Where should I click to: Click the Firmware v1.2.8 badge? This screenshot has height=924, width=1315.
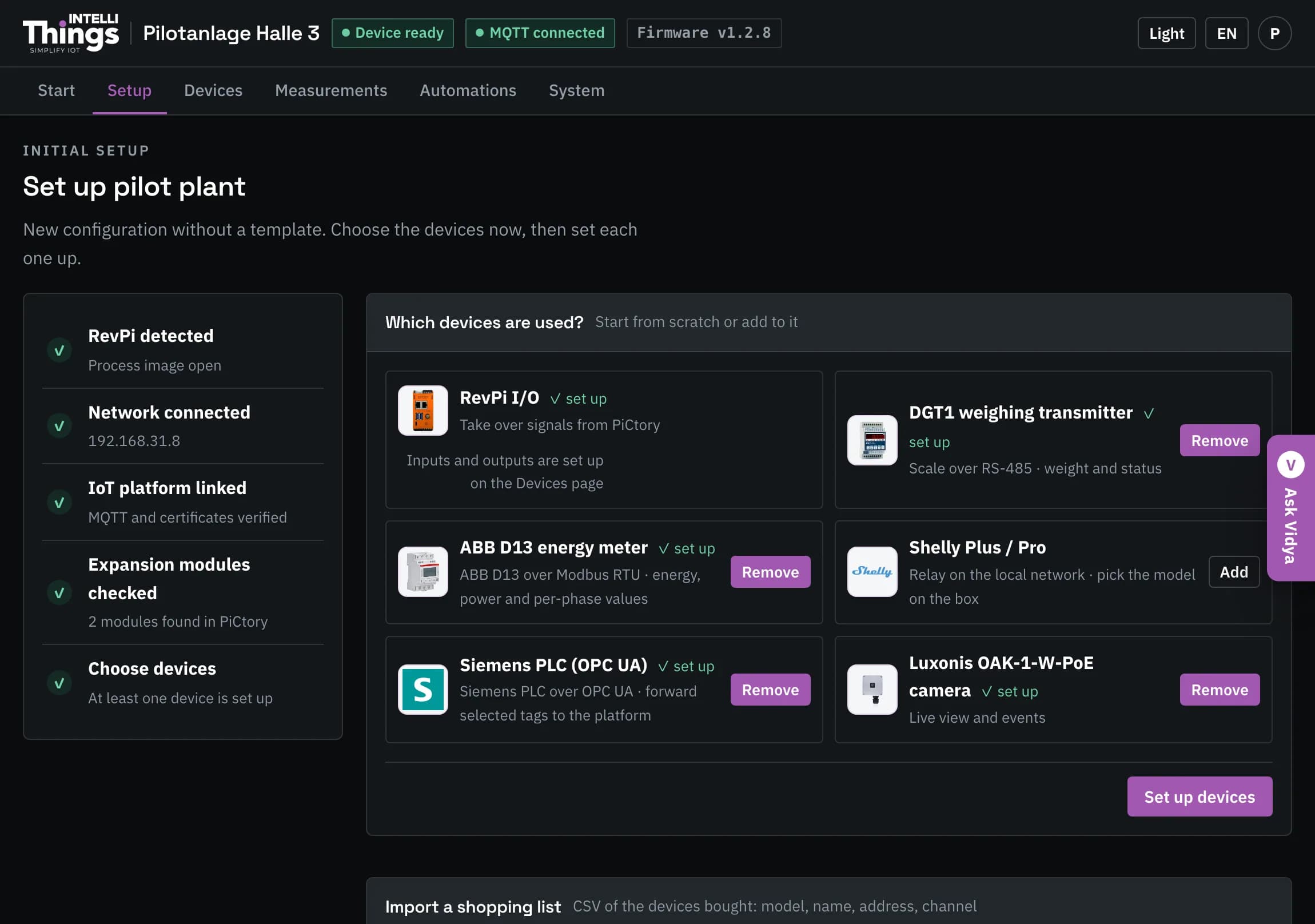pos(704,33)
